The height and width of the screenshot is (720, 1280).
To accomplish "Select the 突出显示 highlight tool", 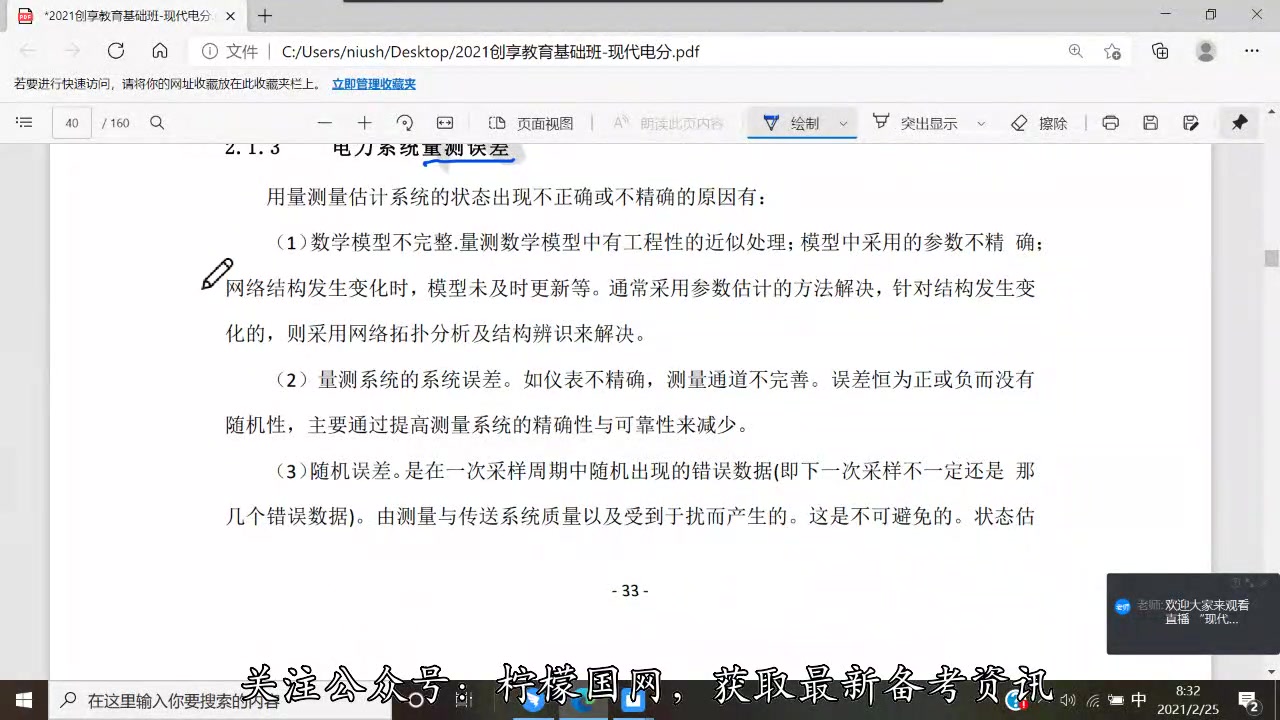I will pos(914,123).
